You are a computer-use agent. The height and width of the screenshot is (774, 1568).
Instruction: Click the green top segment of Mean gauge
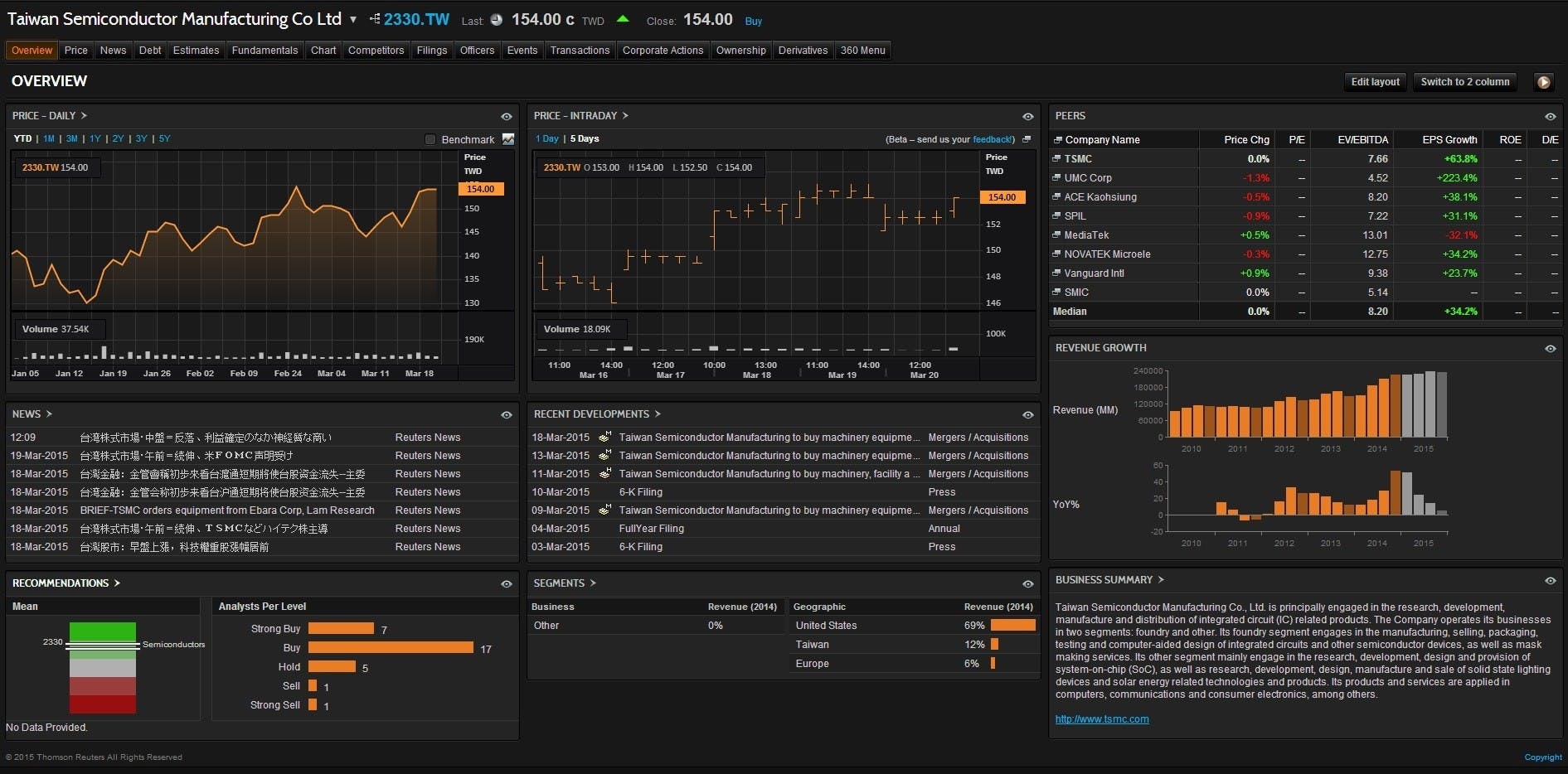(x=103, y=631)
